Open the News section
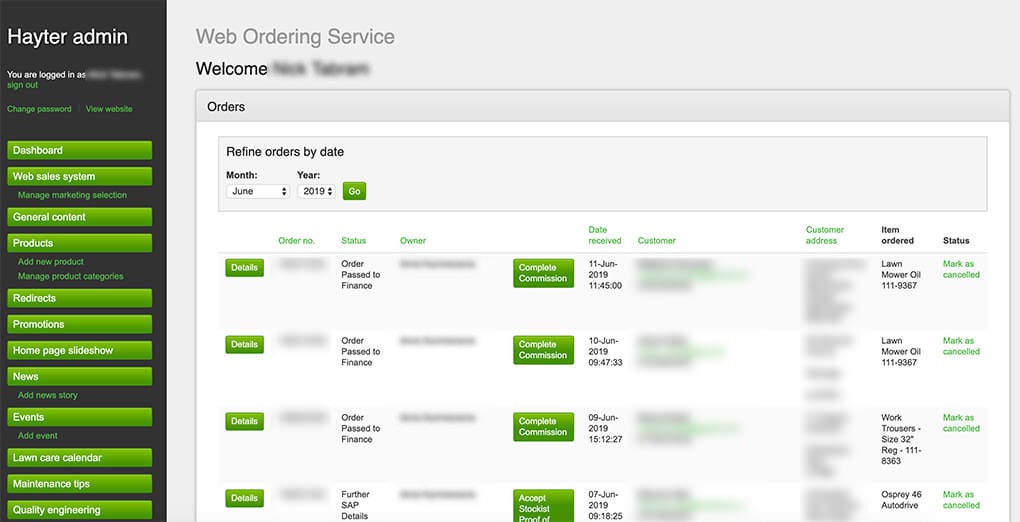Image resolution: width=1020 pixels, height=522 pixels. (79, 376)
